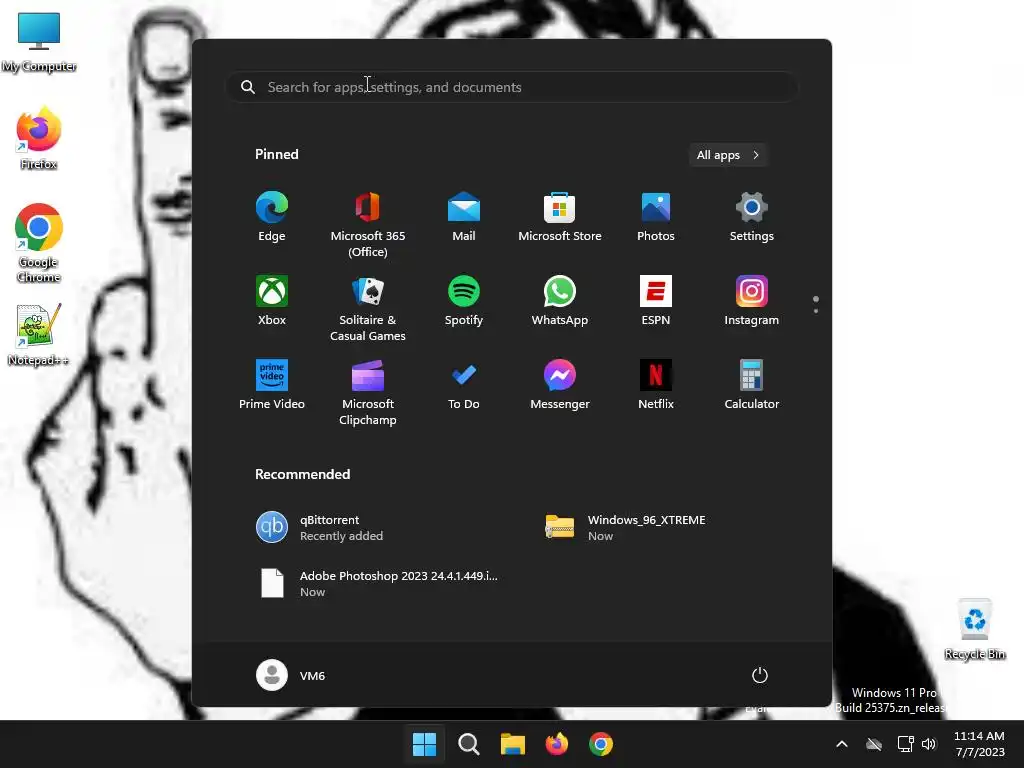Launch the Photos app
The image size is (1024, 768).
point(656,217)
